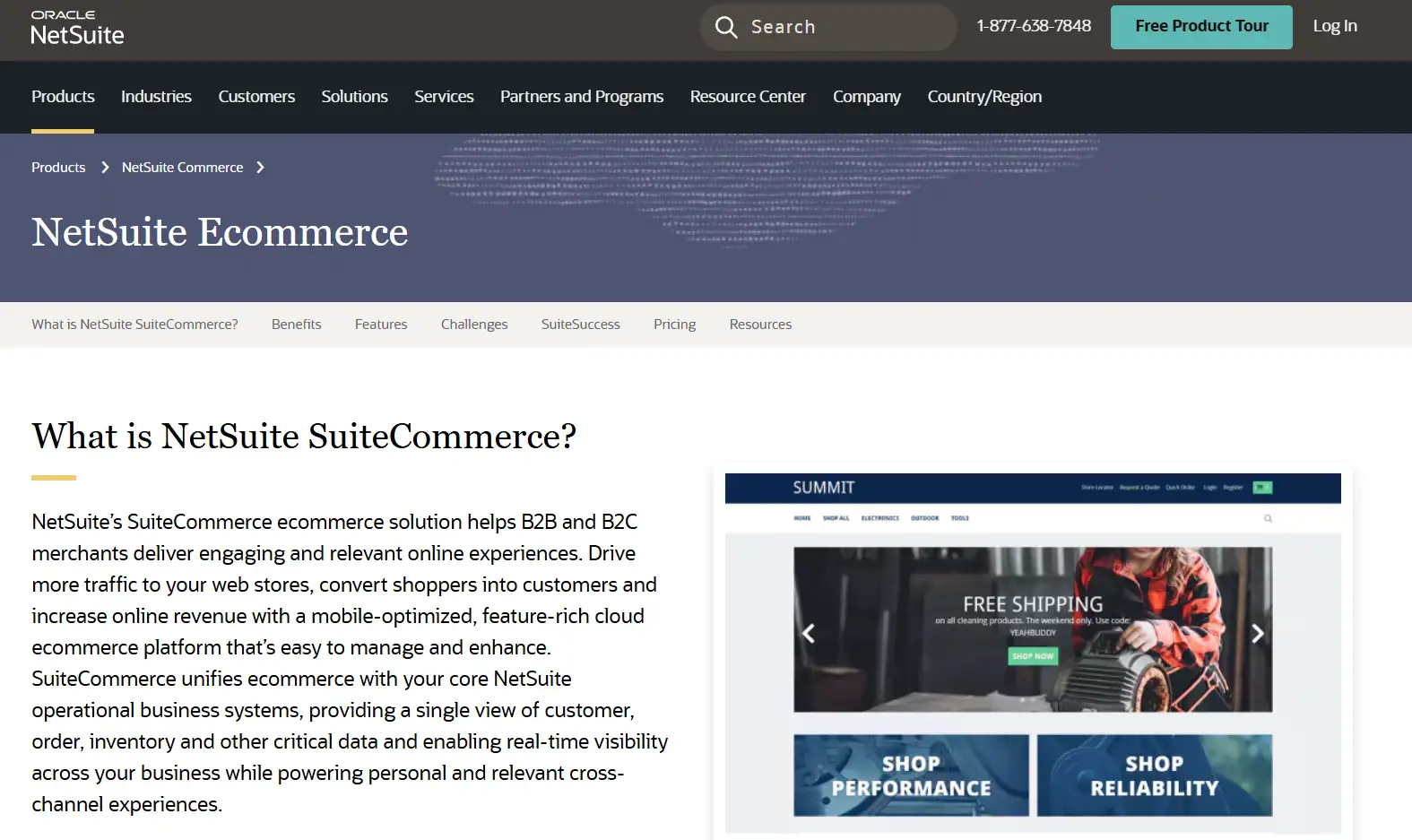Click the Shop Reliability tile
Screen dimensions: 1412x840
pyautogui.click(x=1155, y=775)
